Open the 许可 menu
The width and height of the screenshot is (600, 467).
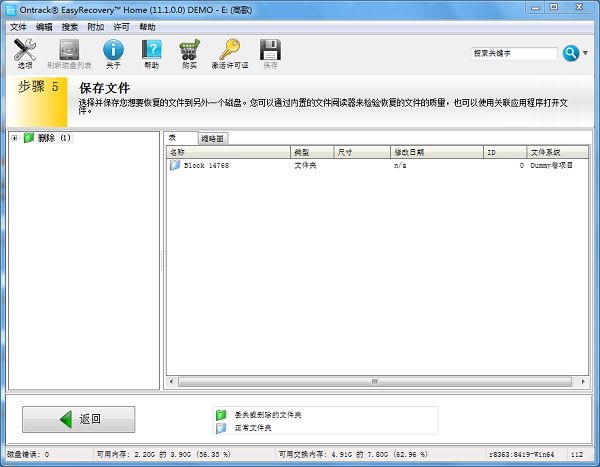tap(121, 27)
